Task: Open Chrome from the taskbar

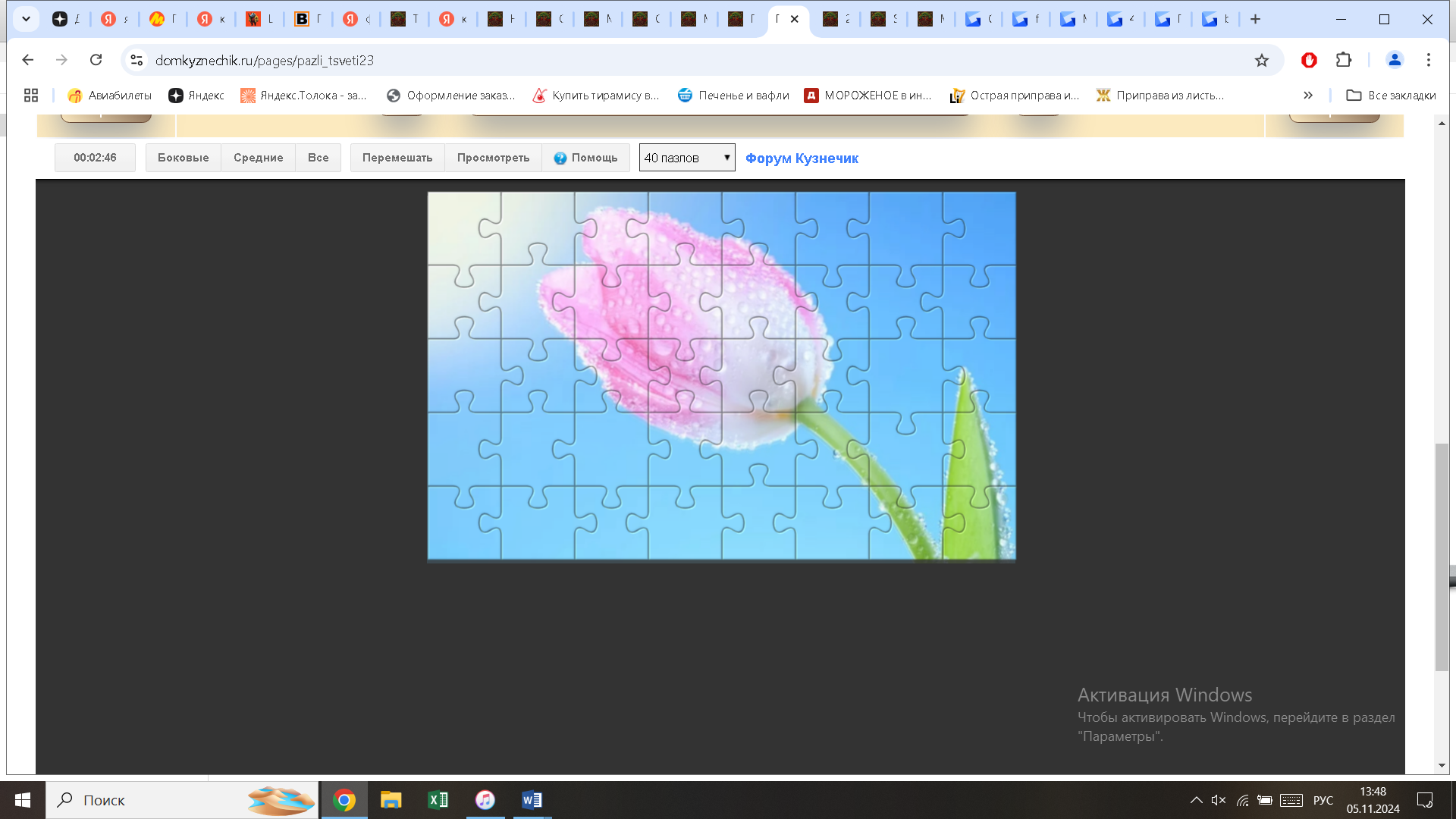Action: tap(344, 800)
